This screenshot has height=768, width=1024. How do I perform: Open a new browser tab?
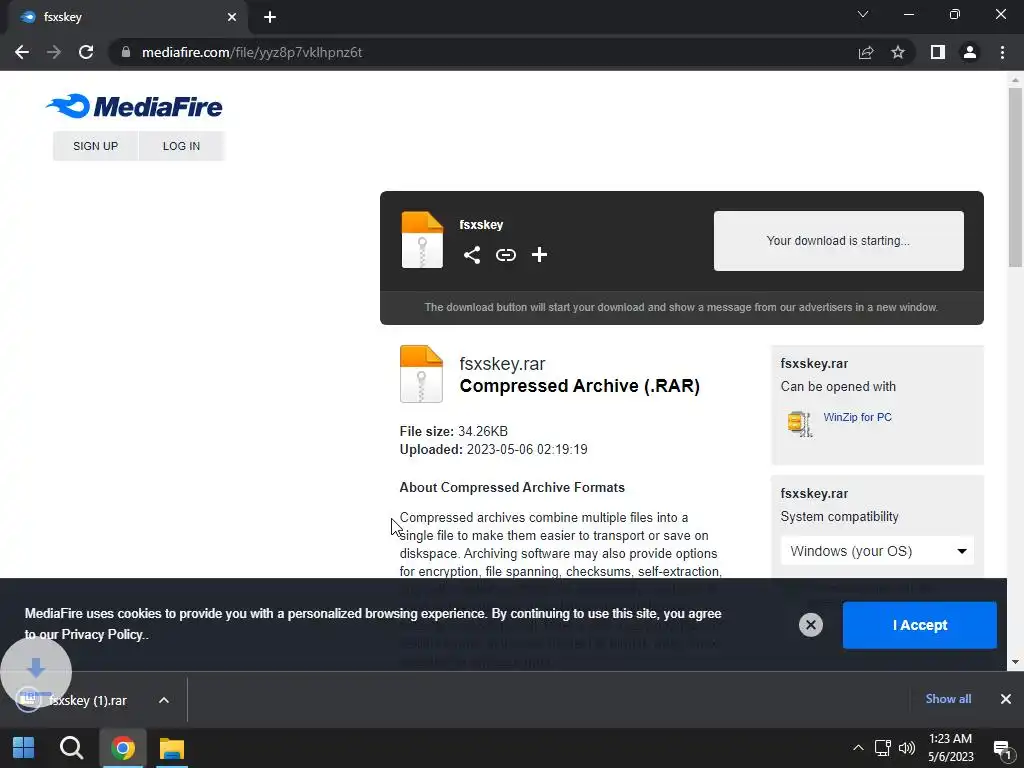[270, 17]
